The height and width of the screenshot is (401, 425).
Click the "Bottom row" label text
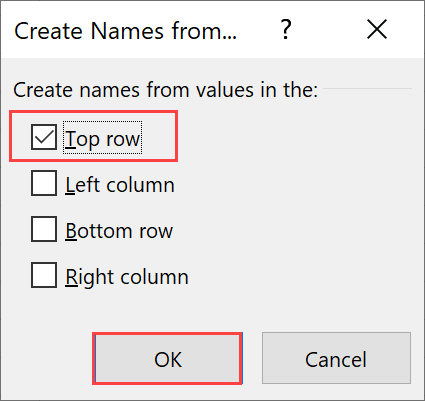pyautogui.click(x=119, y=231)
